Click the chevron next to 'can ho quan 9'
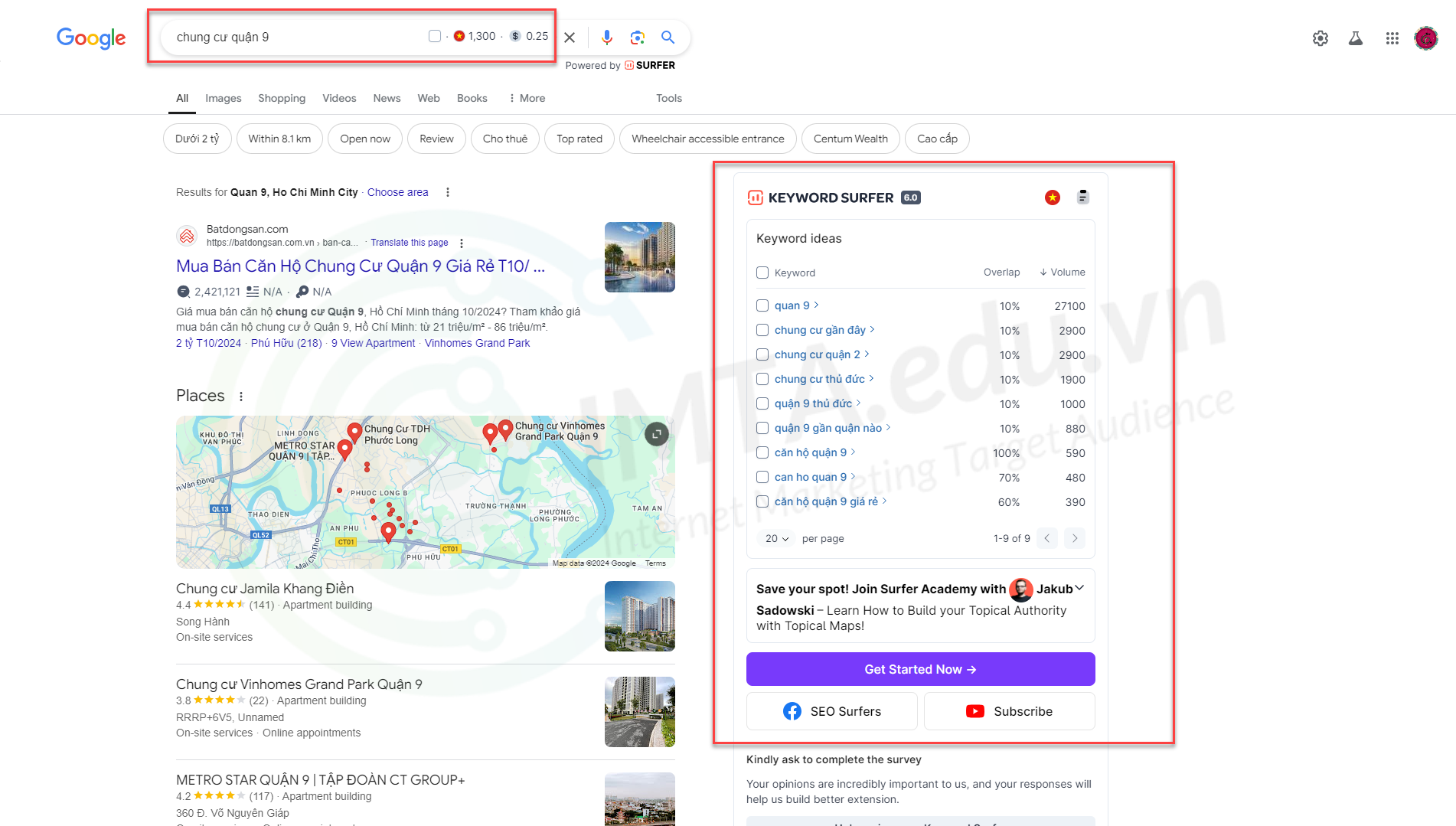1456x826 pixels. (853, 476)
